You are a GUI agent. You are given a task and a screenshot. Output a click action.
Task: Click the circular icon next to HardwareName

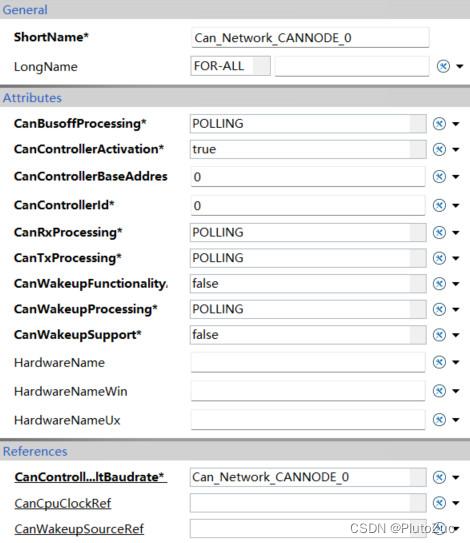point(439,362)
